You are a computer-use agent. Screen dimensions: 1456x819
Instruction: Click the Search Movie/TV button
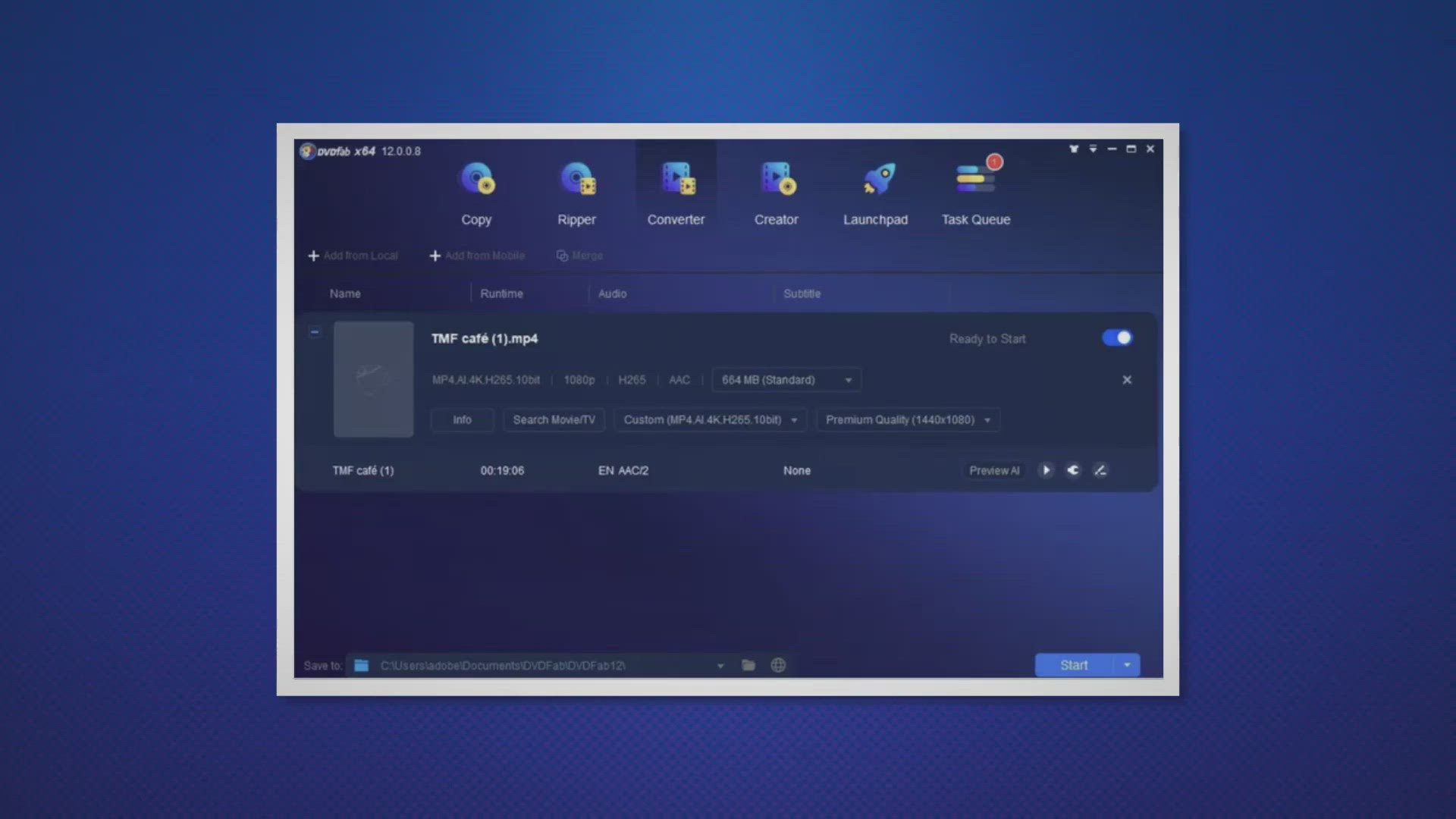554,419
